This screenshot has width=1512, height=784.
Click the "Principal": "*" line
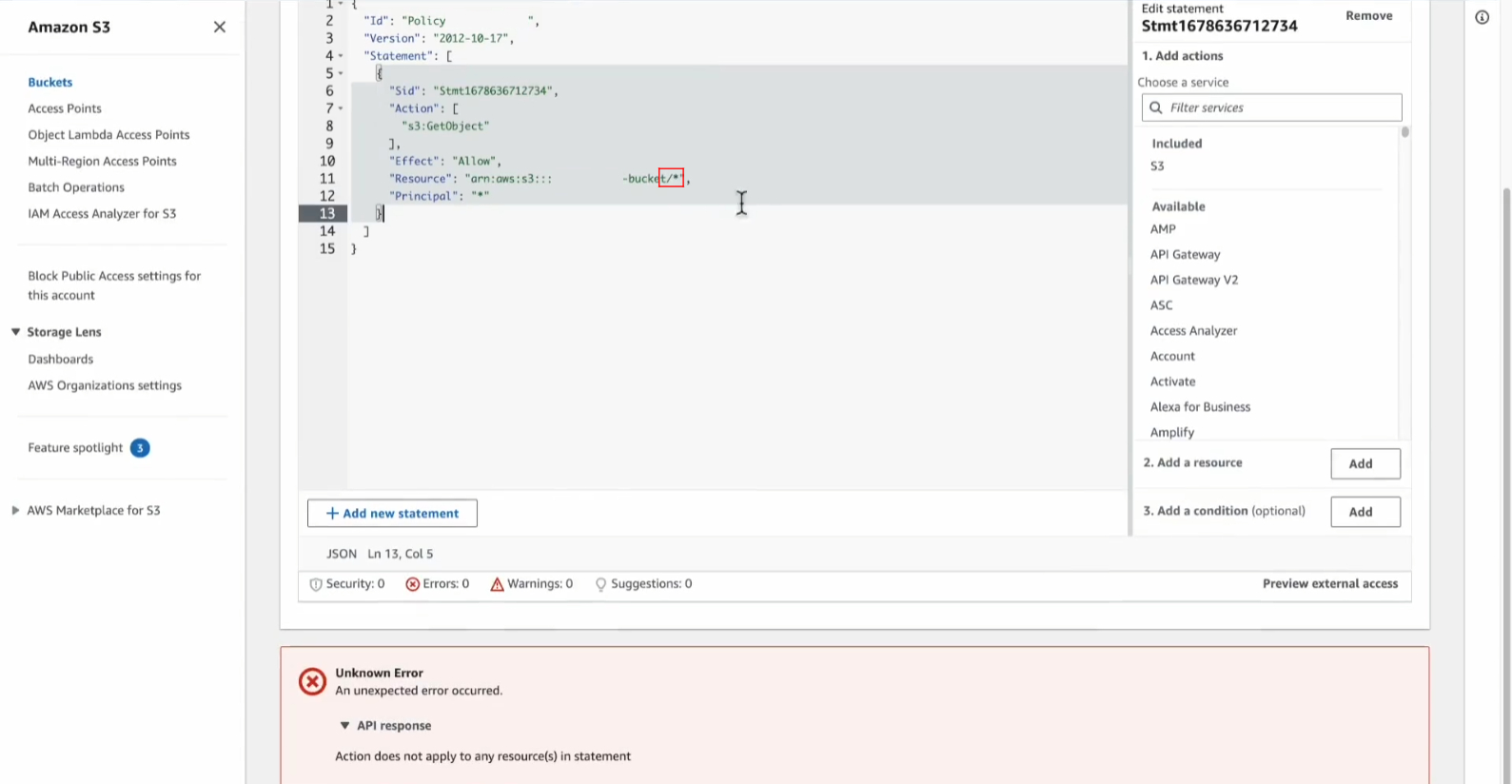[x=439, y=197]
